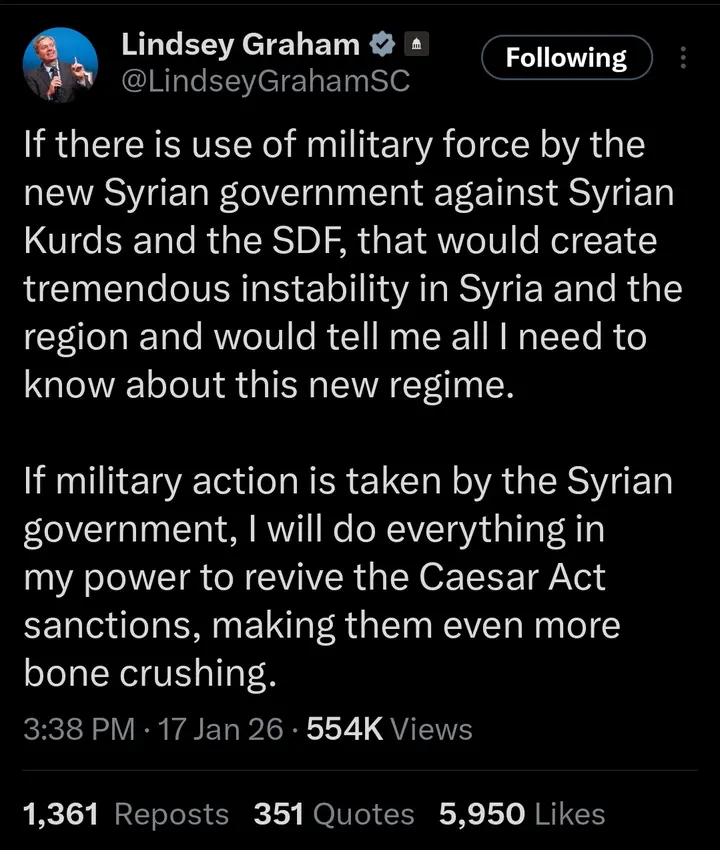Open Lindsey Graham's profile picture

(x=58, y=66)
